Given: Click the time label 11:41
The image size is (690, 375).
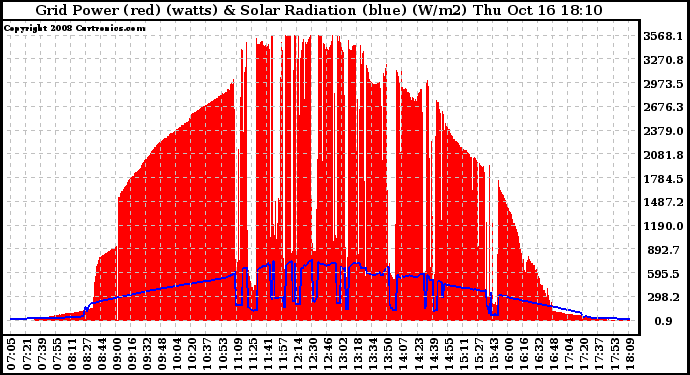Looking at the screenshot, I should pyautogui.click(x=268, y=354).
